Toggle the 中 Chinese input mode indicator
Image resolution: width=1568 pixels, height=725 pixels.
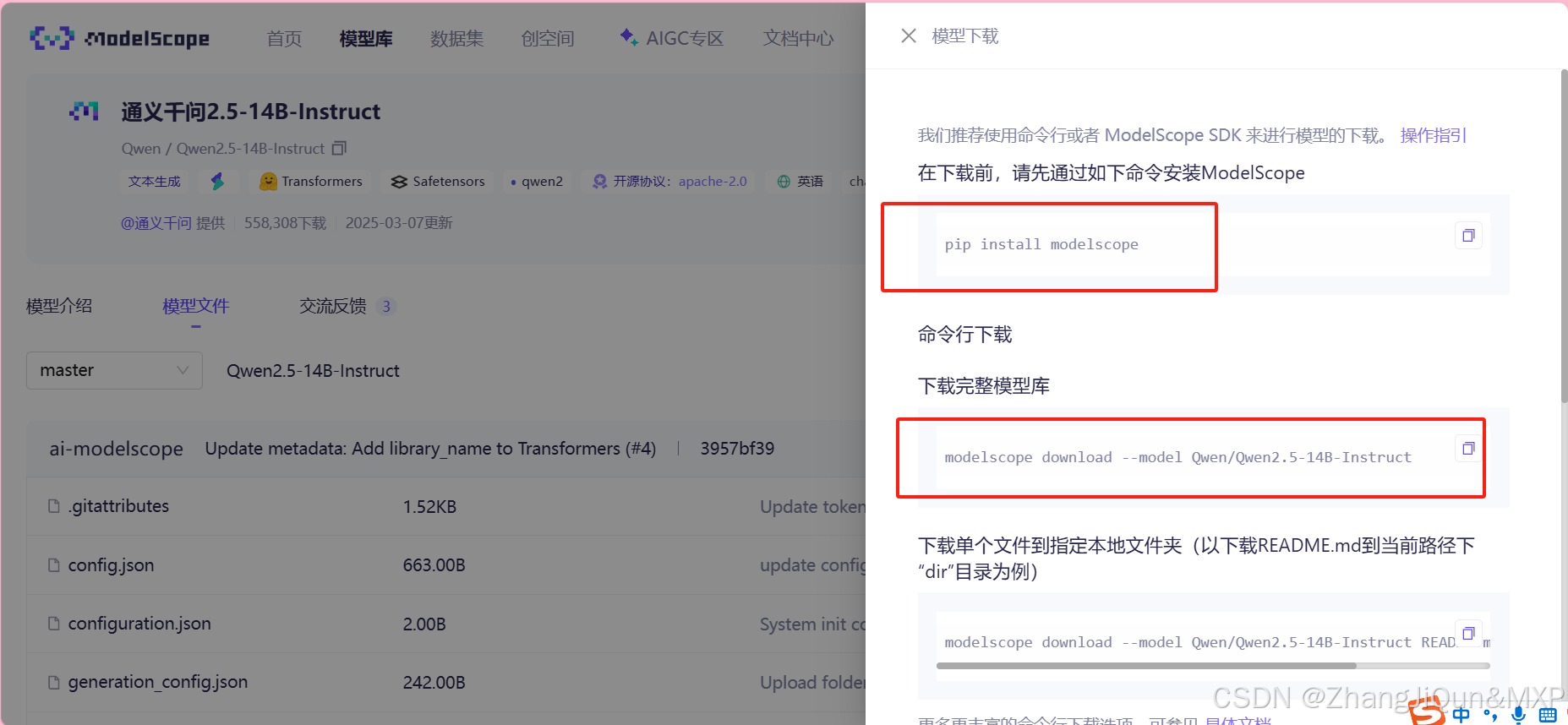point(1461,715)
